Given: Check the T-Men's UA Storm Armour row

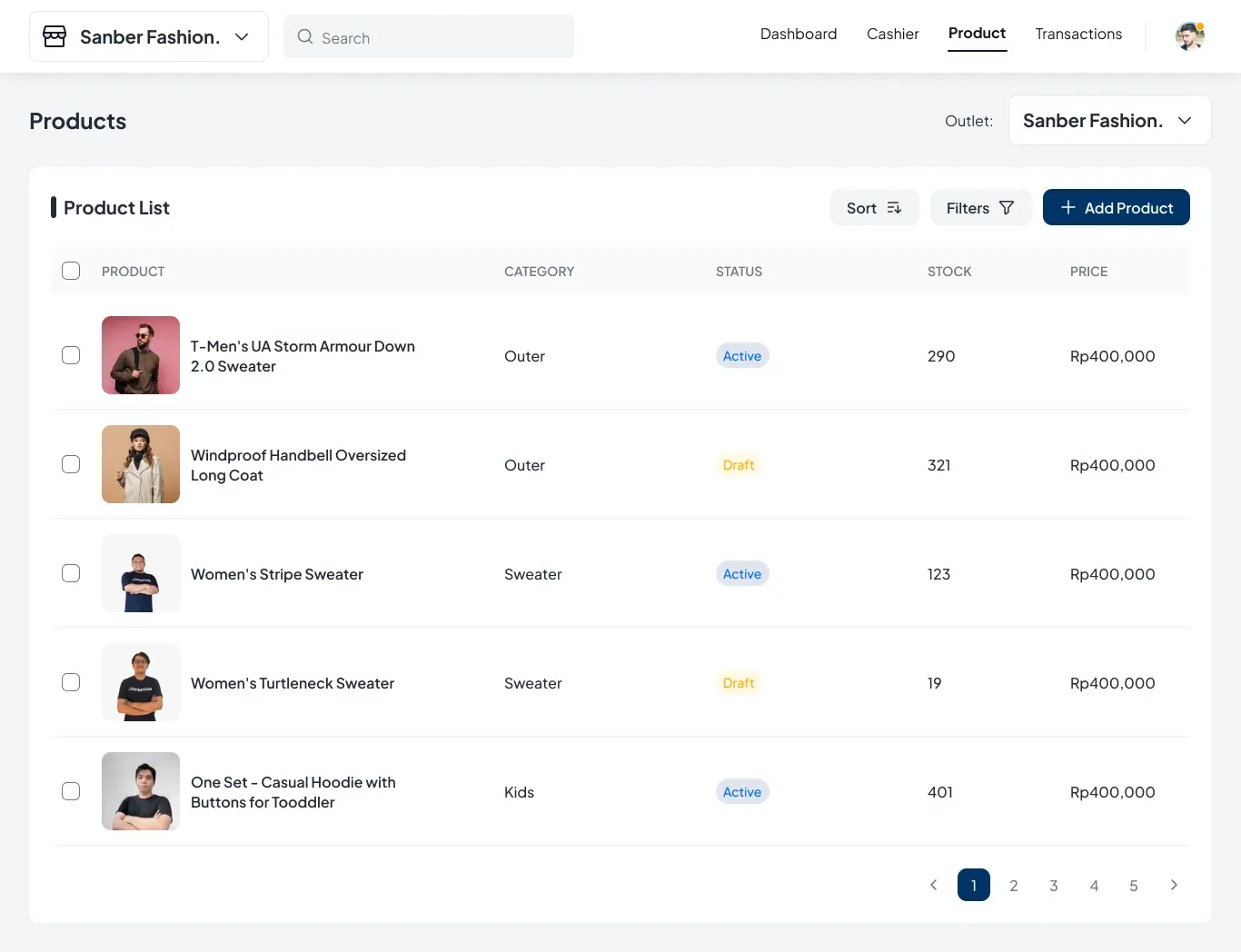Looking at the screenshot, I should (71, 355).
